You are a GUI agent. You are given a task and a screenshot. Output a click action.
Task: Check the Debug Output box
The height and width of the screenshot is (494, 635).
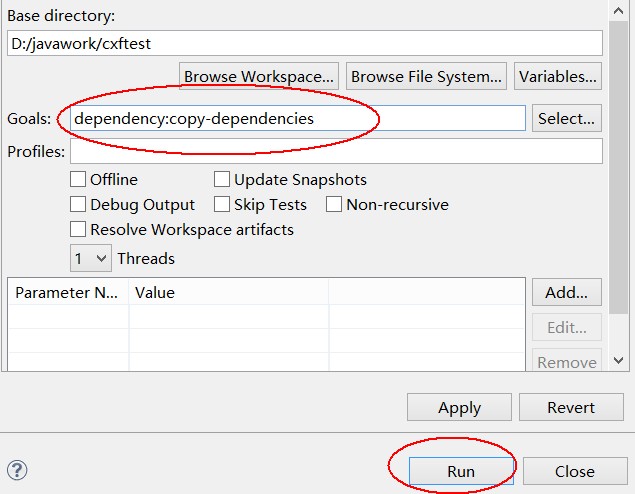[78, 205]
